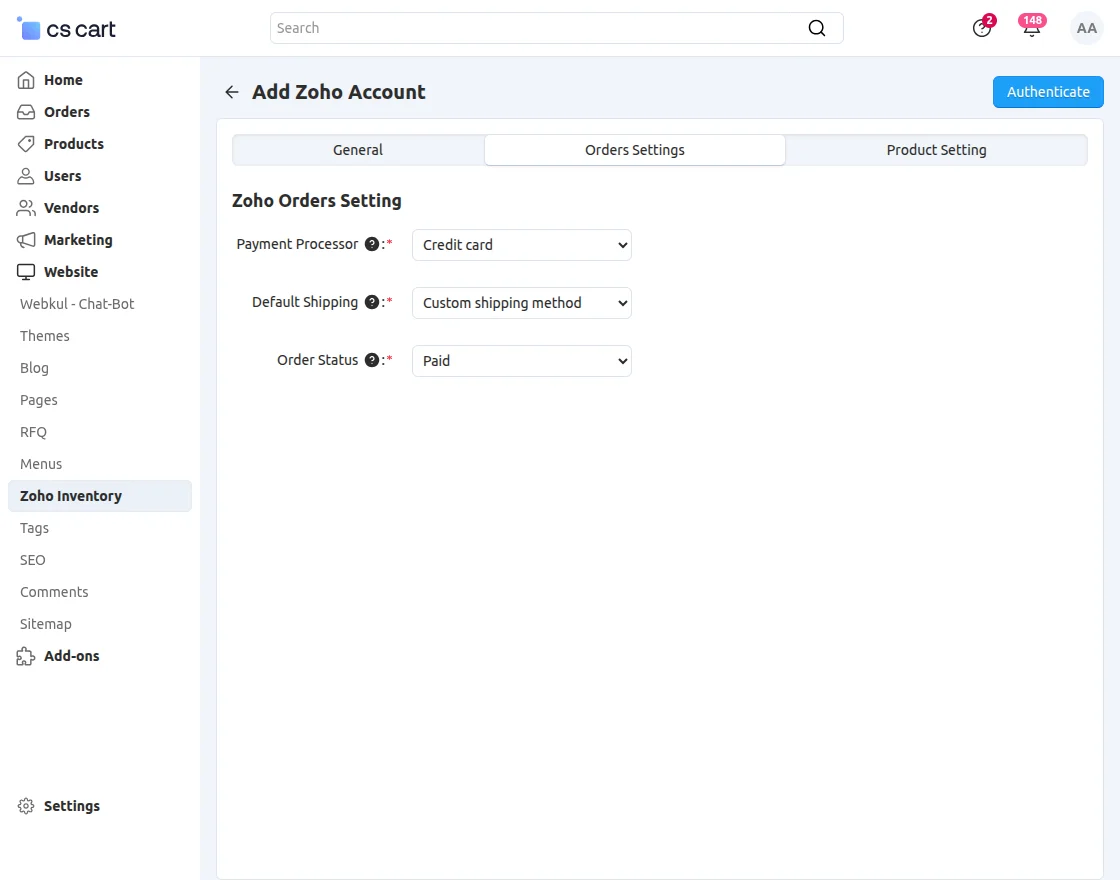Image resolution: width=1120 pixels, height=880 pixels.
Task: Click the cs cart logo
Action: [65, 28]
